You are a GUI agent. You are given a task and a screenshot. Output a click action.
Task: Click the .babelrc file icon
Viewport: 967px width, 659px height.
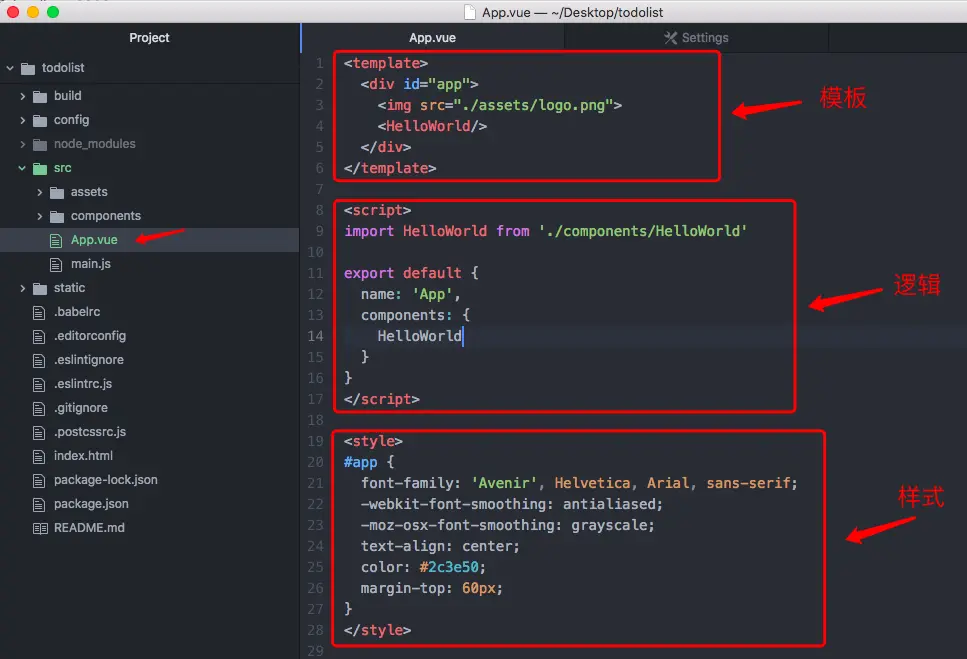[39, 313]
